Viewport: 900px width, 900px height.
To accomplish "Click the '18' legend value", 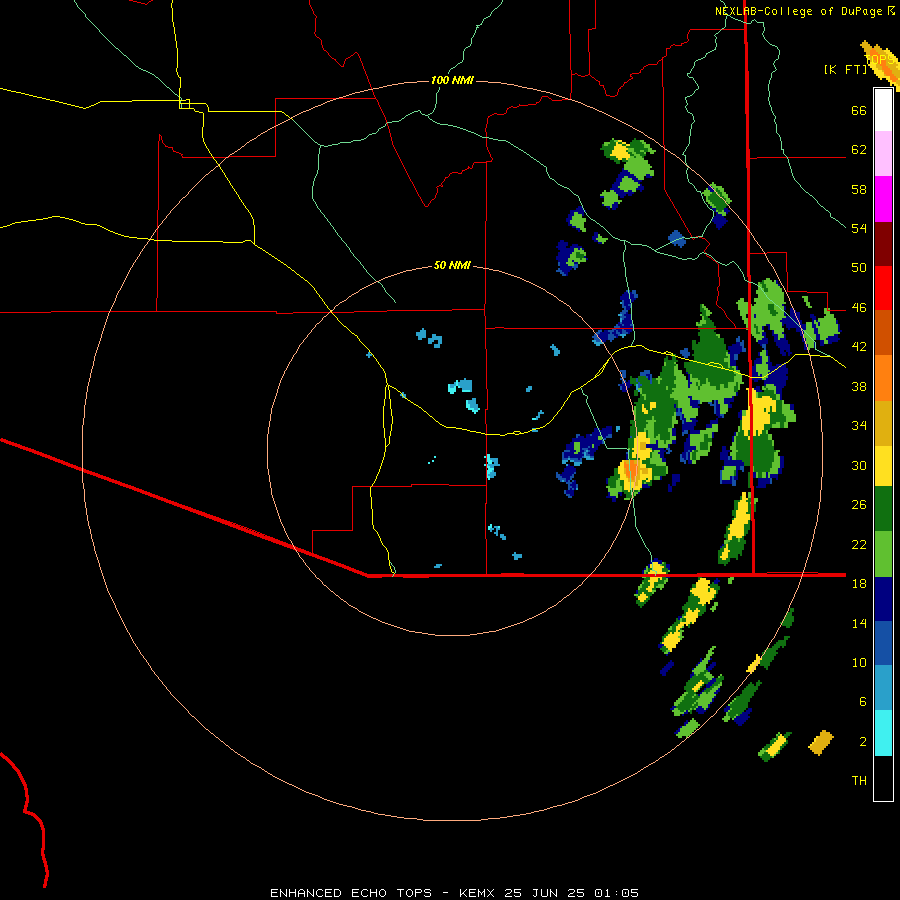I will coord(859,584).
